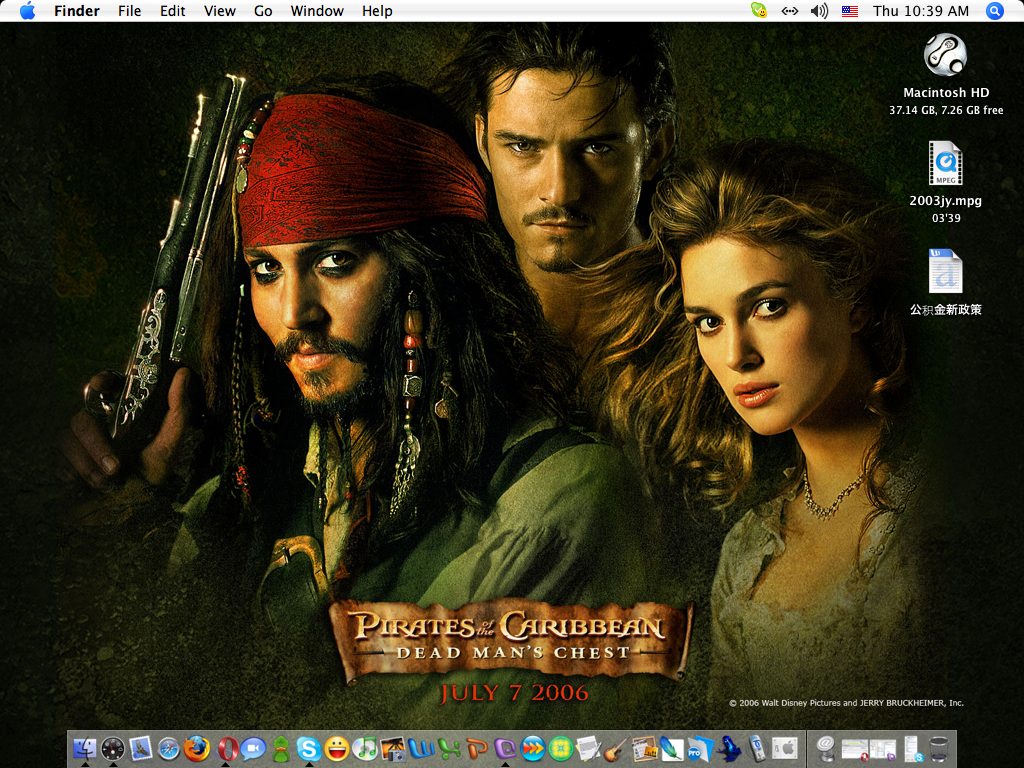The height and width of the screenshot is (768, 1024).
Task: Launch Adium green duck icon
Action: click(x=281, y=749)
